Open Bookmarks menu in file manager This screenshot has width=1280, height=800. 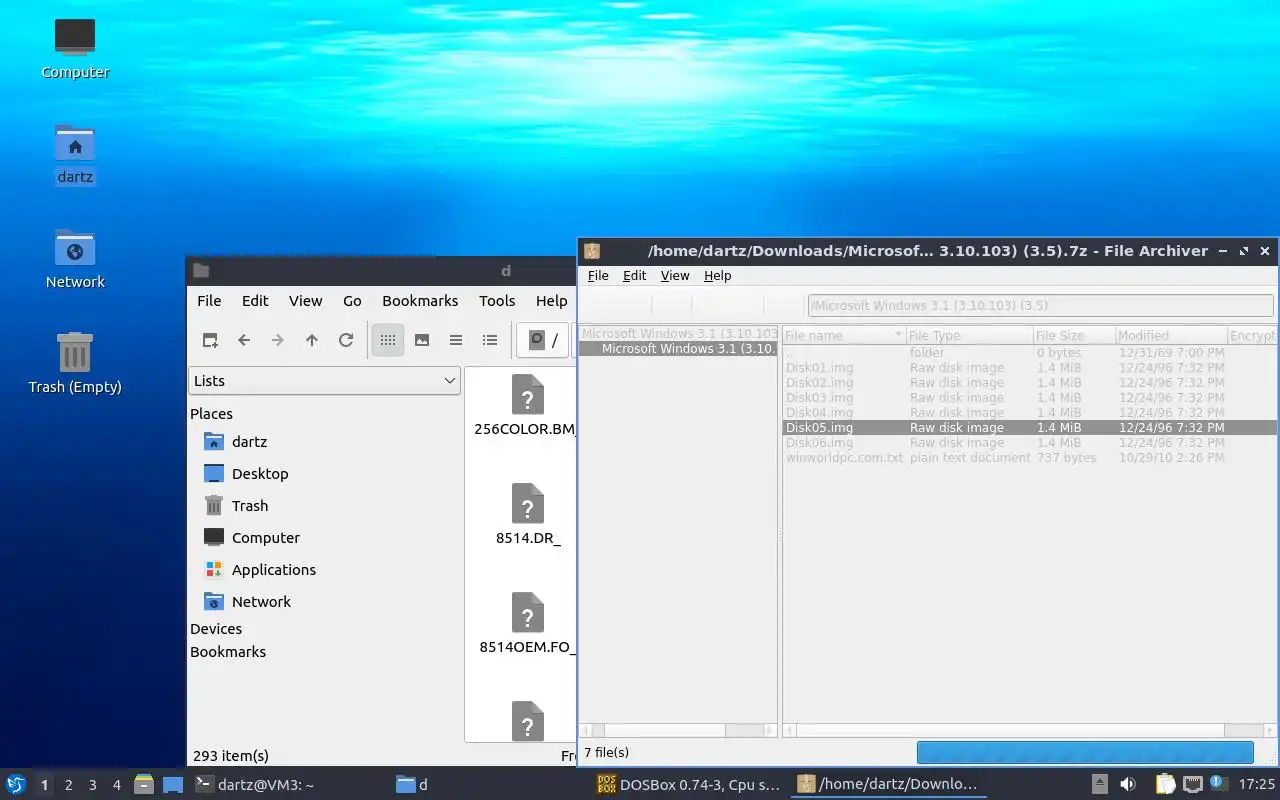pos(420,301)
